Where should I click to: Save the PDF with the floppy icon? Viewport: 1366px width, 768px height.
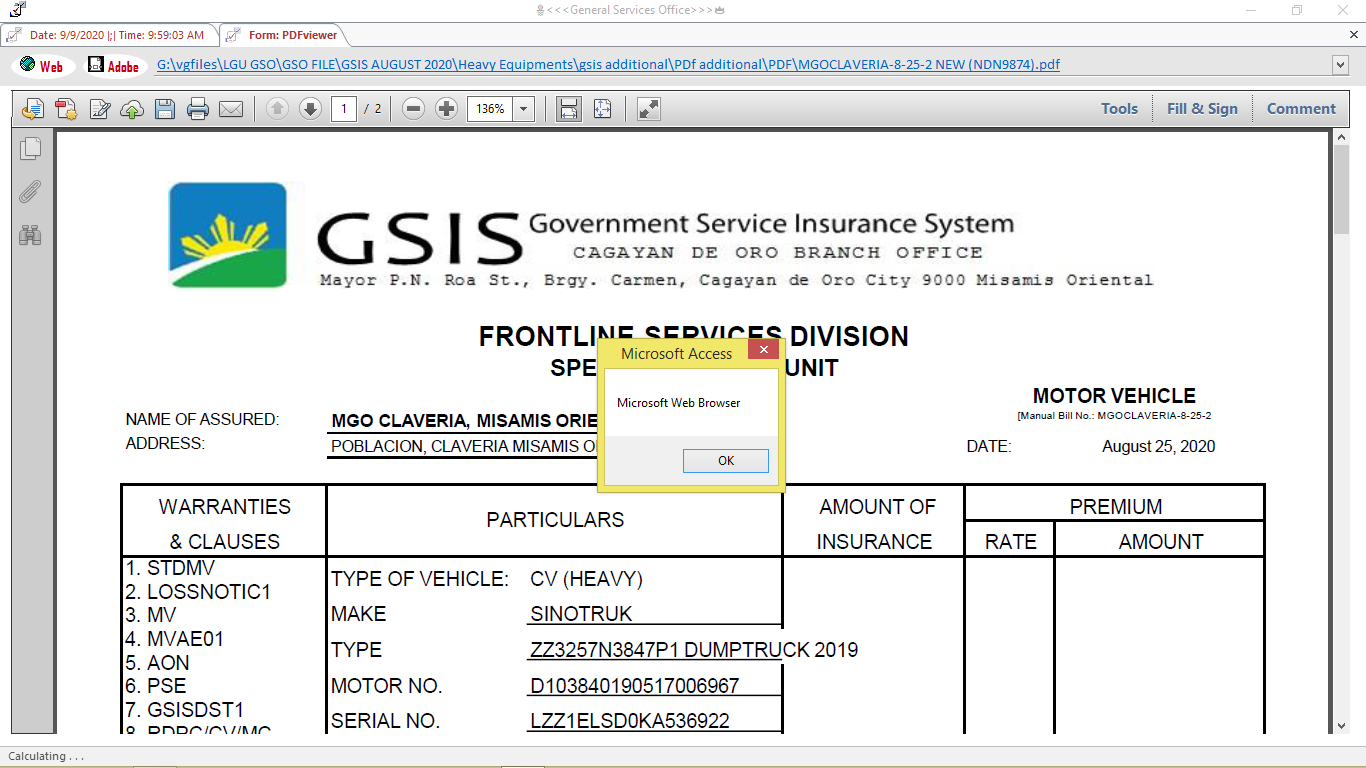click(165, 109)
